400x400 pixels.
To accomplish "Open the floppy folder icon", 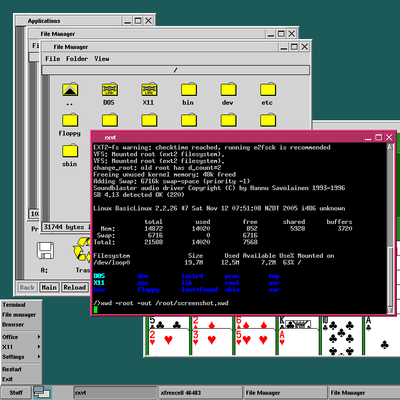I will (x=70, y=120).
